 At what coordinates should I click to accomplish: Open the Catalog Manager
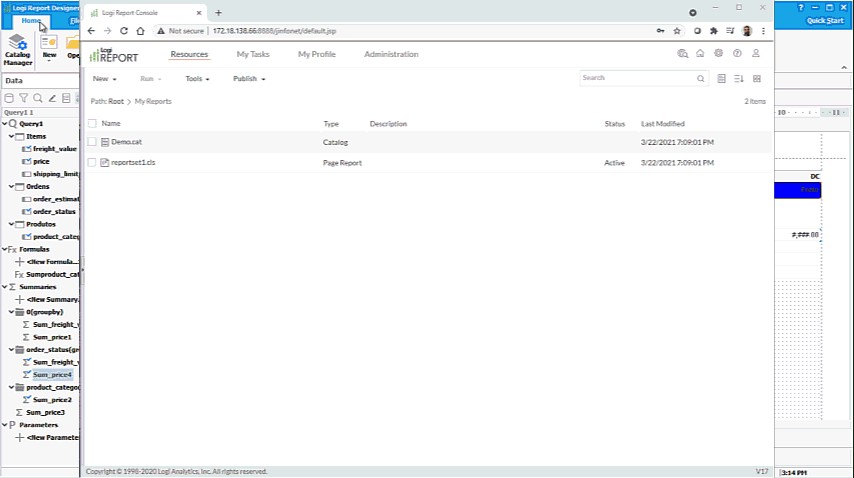(x=17, y=48)
